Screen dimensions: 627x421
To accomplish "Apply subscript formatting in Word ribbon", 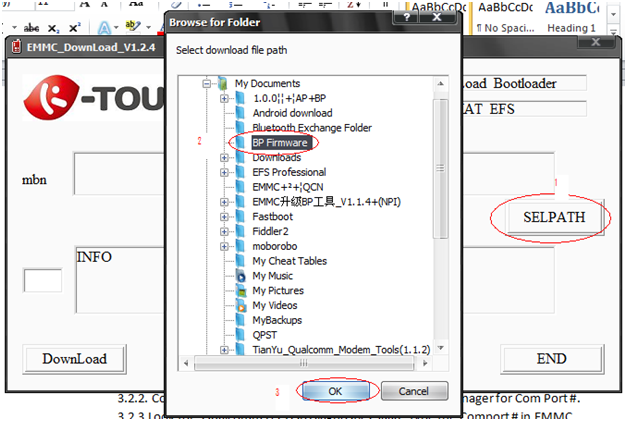I will pos(53,28).
